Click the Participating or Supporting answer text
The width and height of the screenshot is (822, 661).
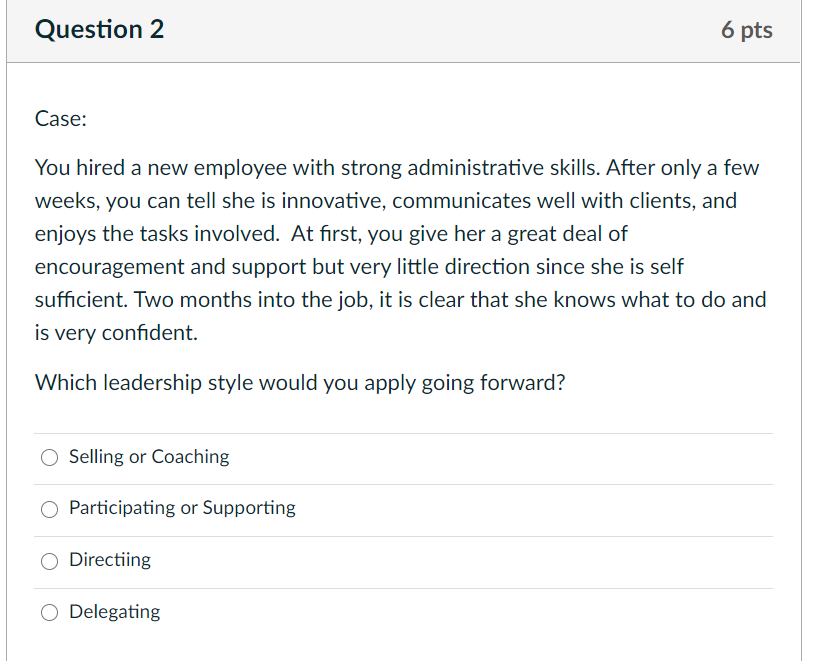click(x=182, y=509)
